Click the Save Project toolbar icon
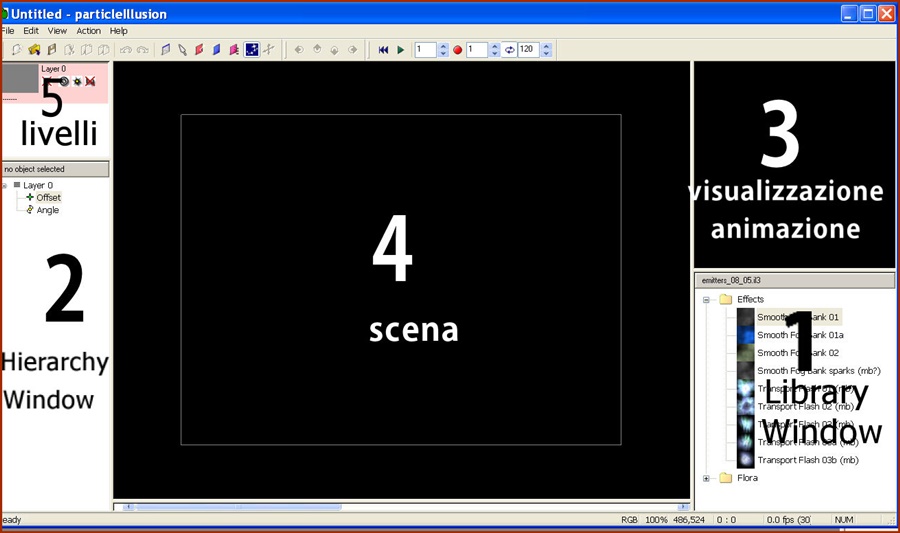900x533 pixels. click(52, 50)
